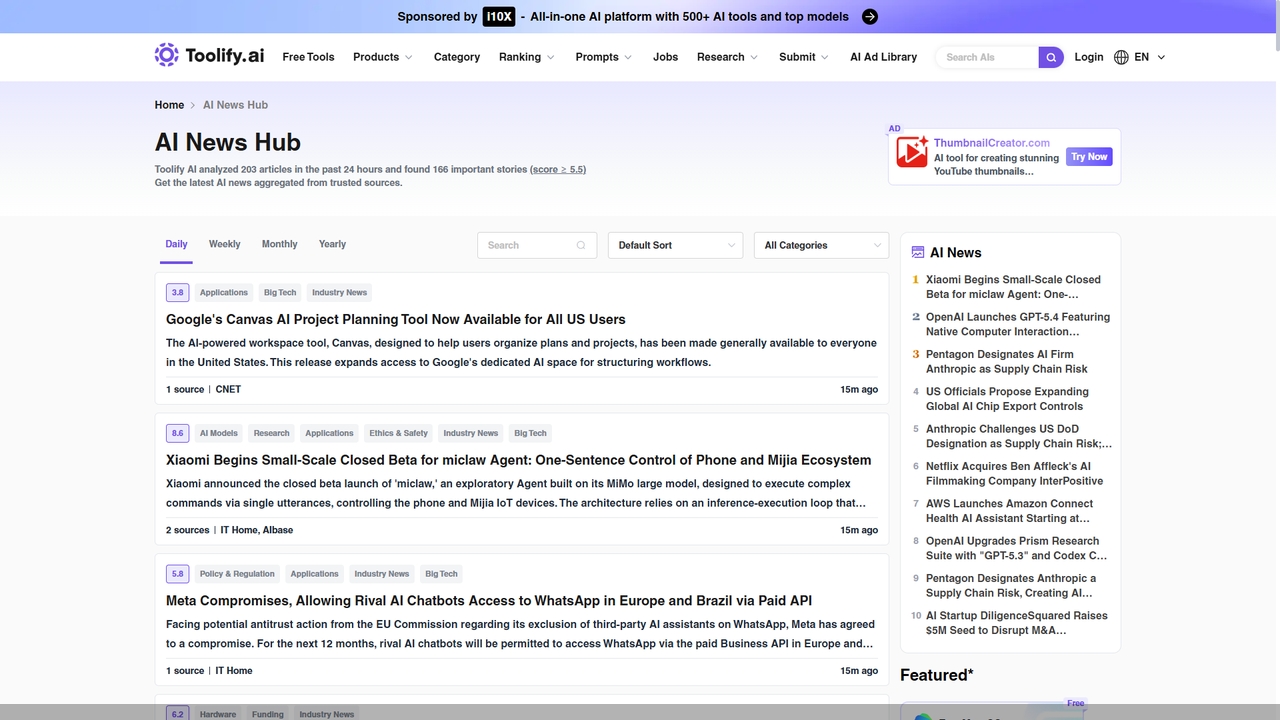Open the Research dropdown
This screenshot has height=720, width=1280.
tap(728, 57)
